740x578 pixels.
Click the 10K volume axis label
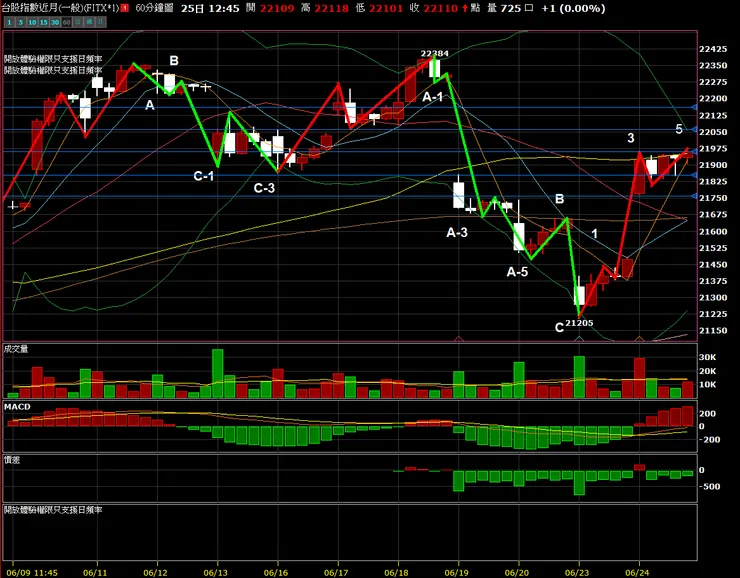[x=707, y=385]
